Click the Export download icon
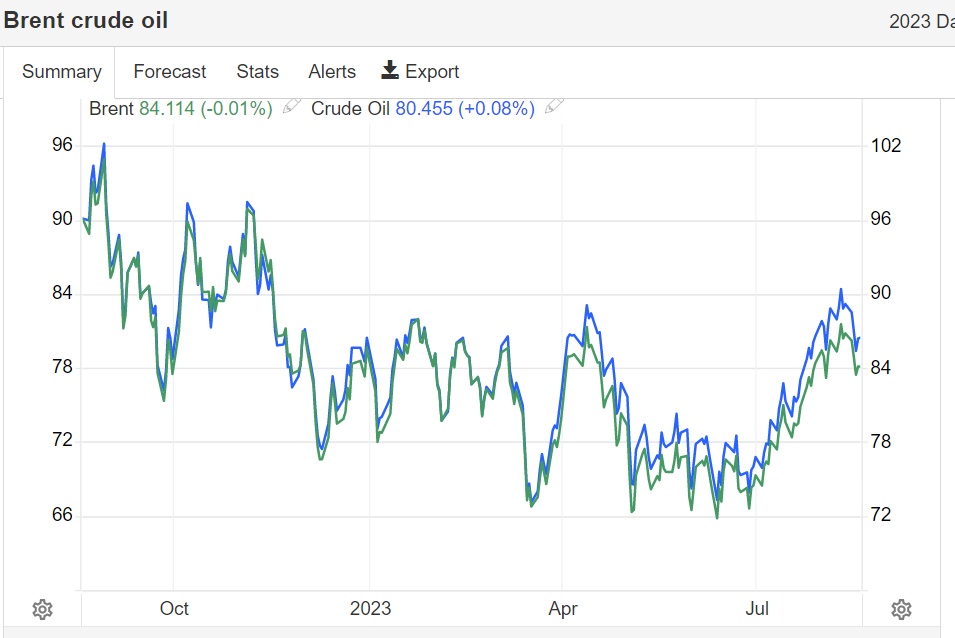955x638 pixels. tap(390, 70)
